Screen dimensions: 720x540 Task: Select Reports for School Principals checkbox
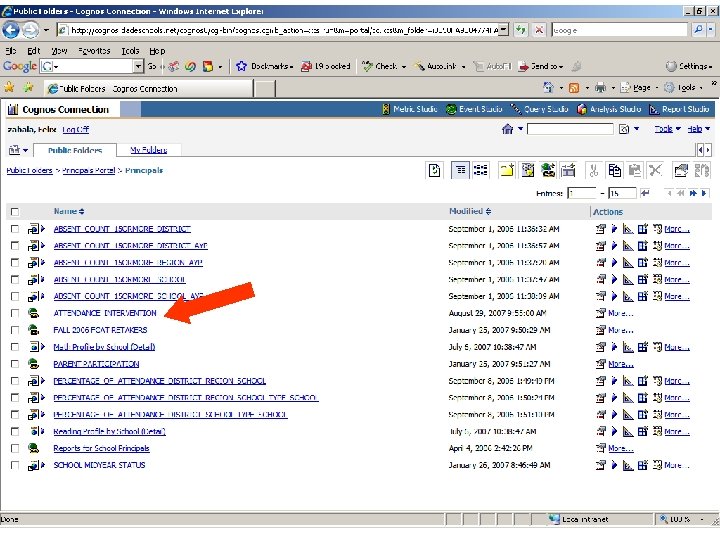[15, 449]
